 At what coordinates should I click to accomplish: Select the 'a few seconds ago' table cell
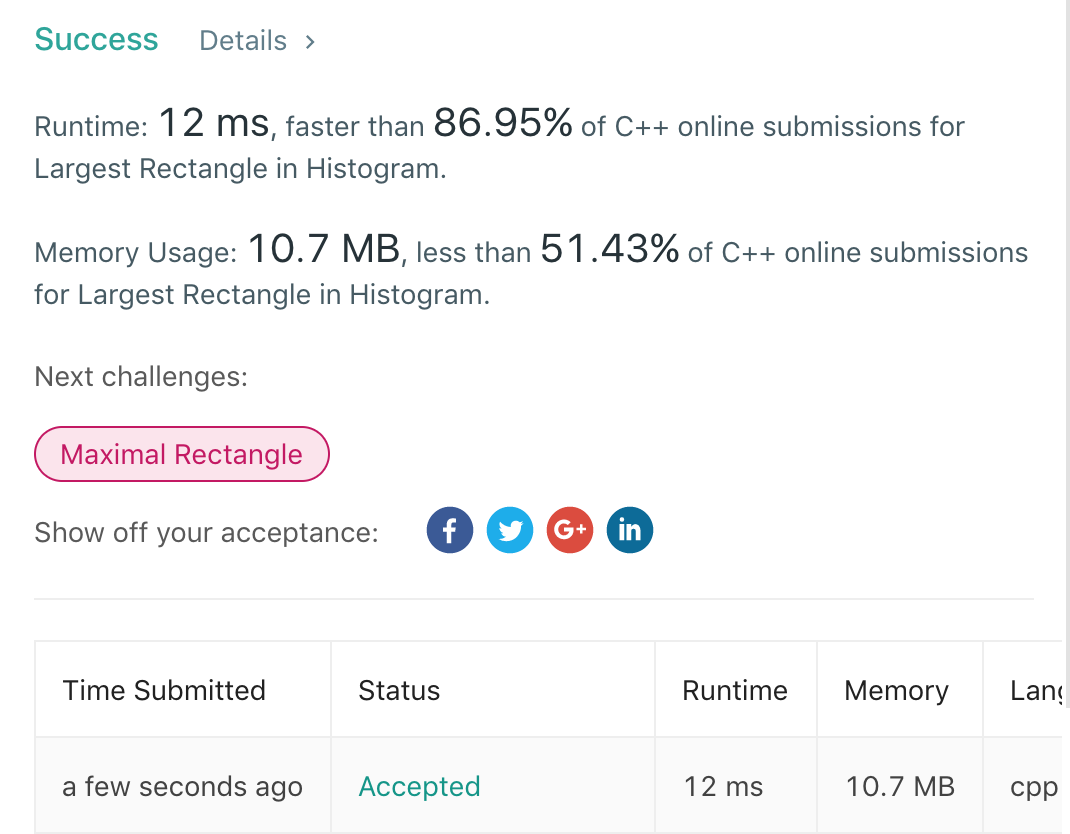pos(182,787)
